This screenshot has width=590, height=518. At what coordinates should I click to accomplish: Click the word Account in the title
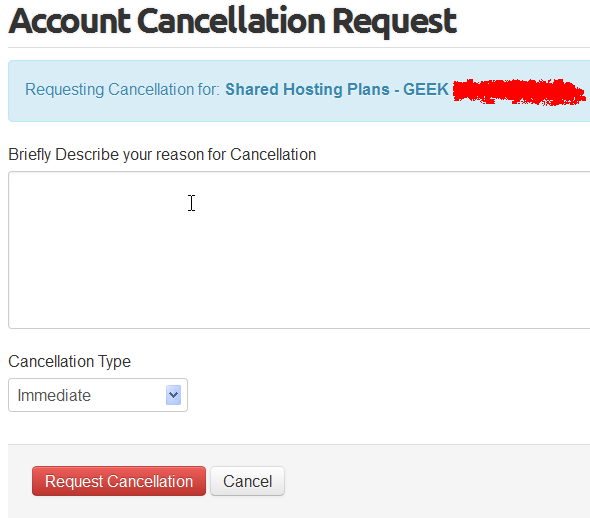point(70,21)
